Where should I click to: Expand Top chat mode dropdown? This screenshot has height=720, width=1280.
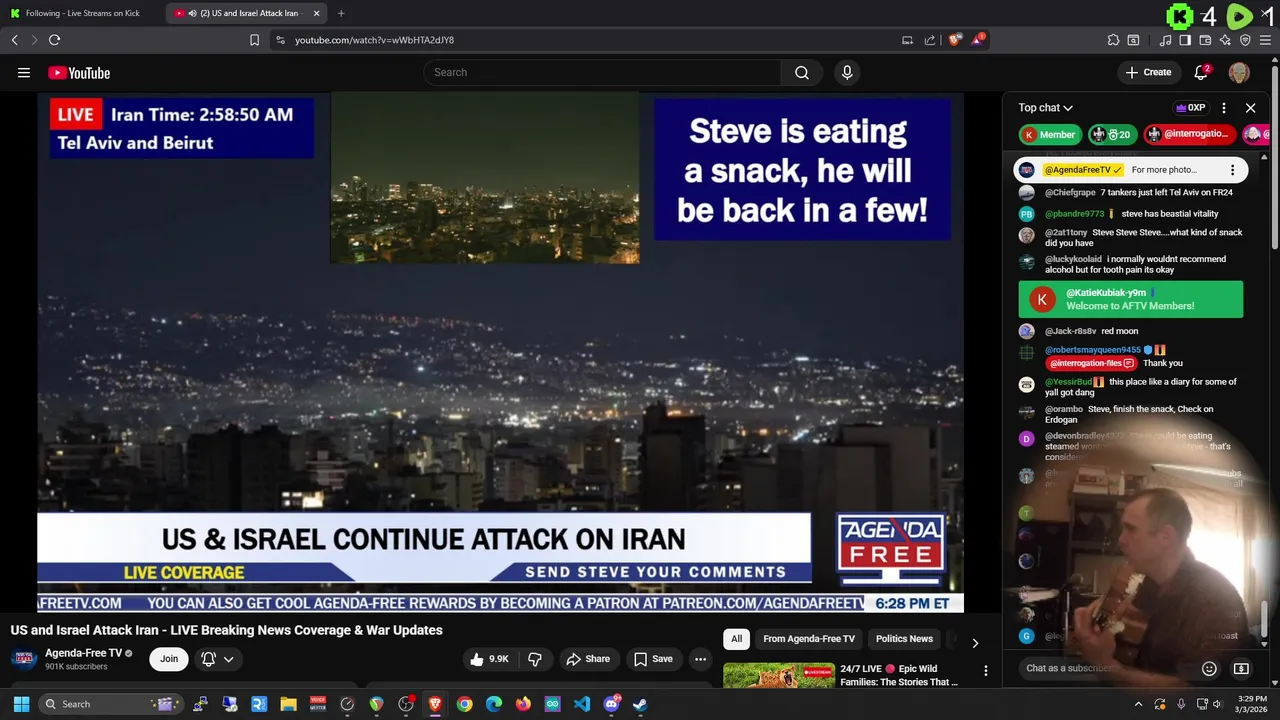coord(1046,108)
